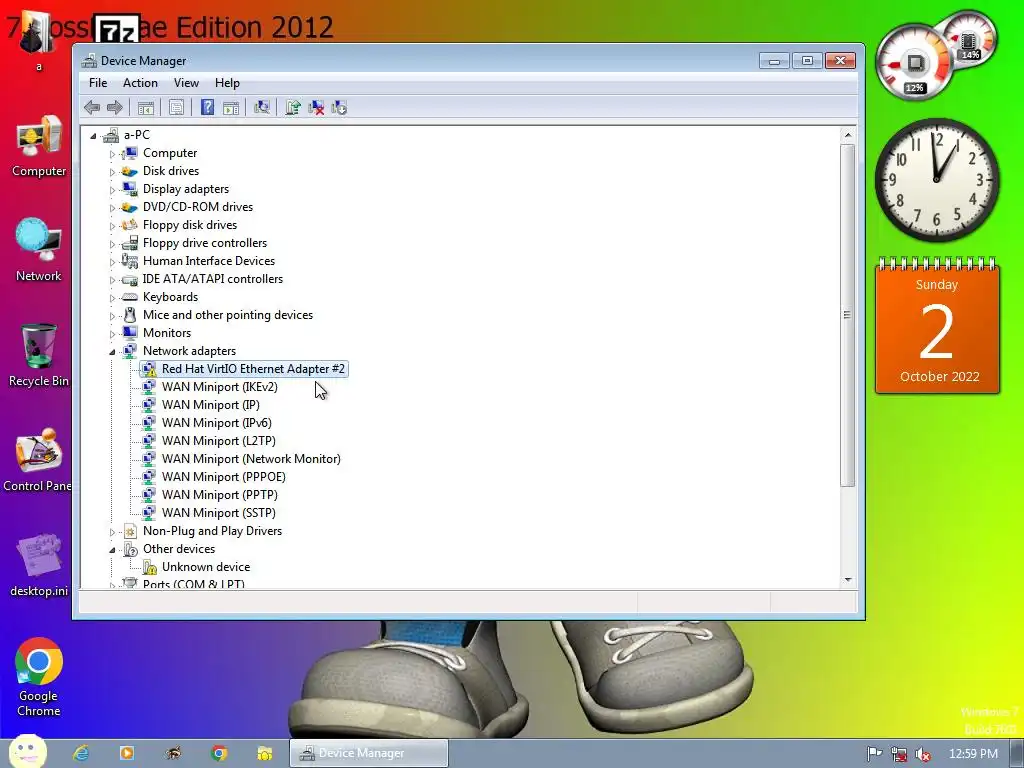Collapse the Other devices category

[112, 550]
